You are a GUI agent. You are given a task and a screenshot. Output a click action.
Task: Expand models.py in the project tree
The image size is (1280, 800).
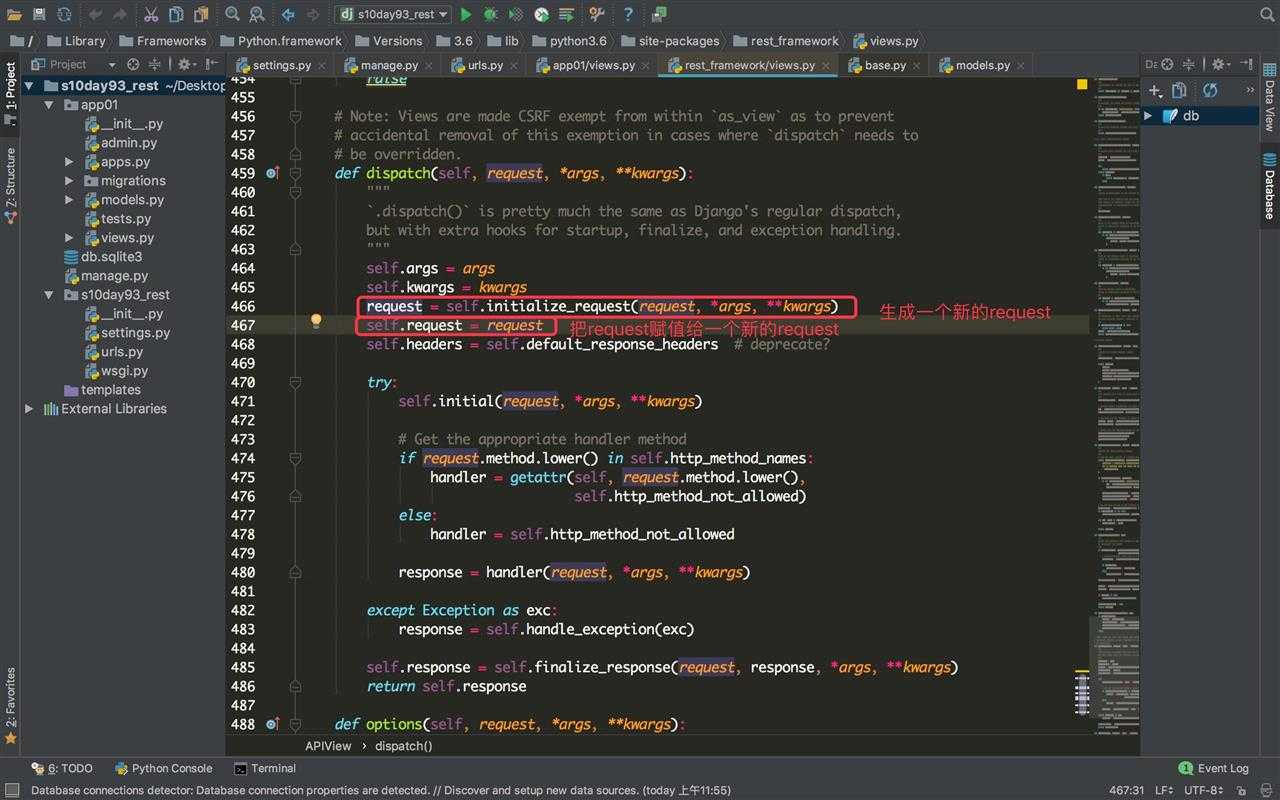69,199
